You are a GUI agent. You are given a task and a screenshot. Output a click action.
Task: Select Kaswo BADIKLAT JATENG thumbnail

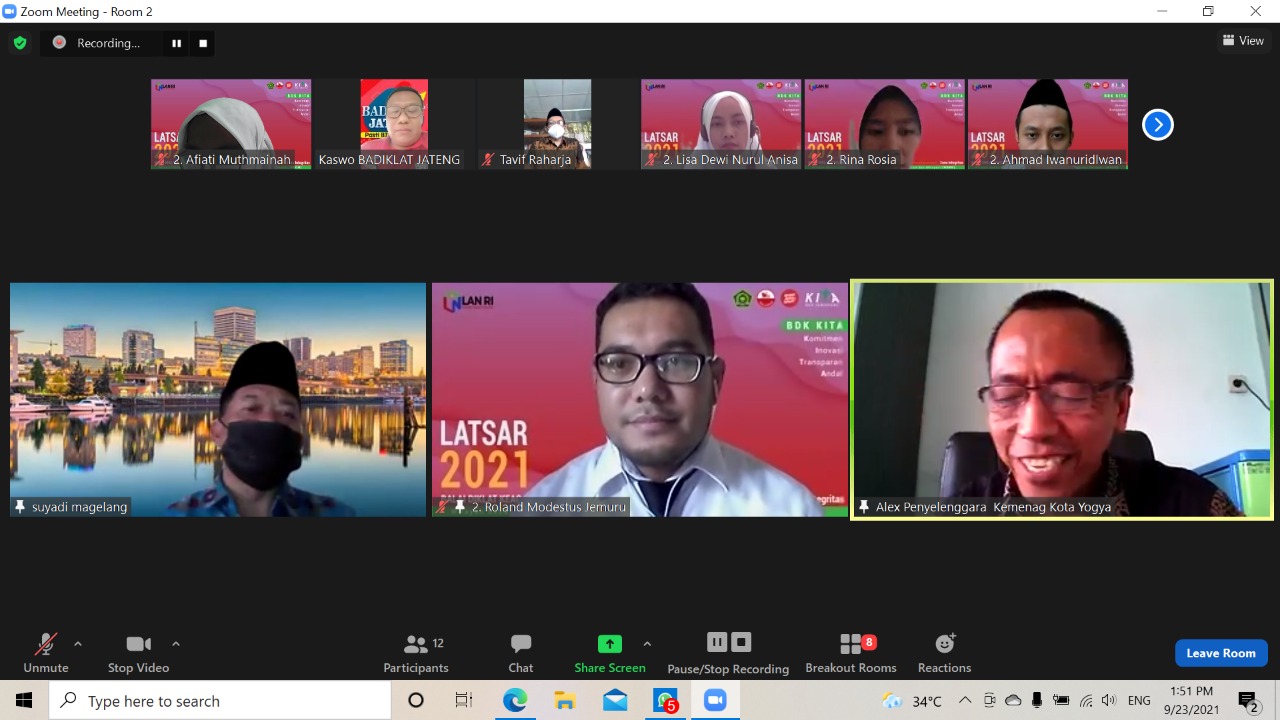[x=394, y=124]
